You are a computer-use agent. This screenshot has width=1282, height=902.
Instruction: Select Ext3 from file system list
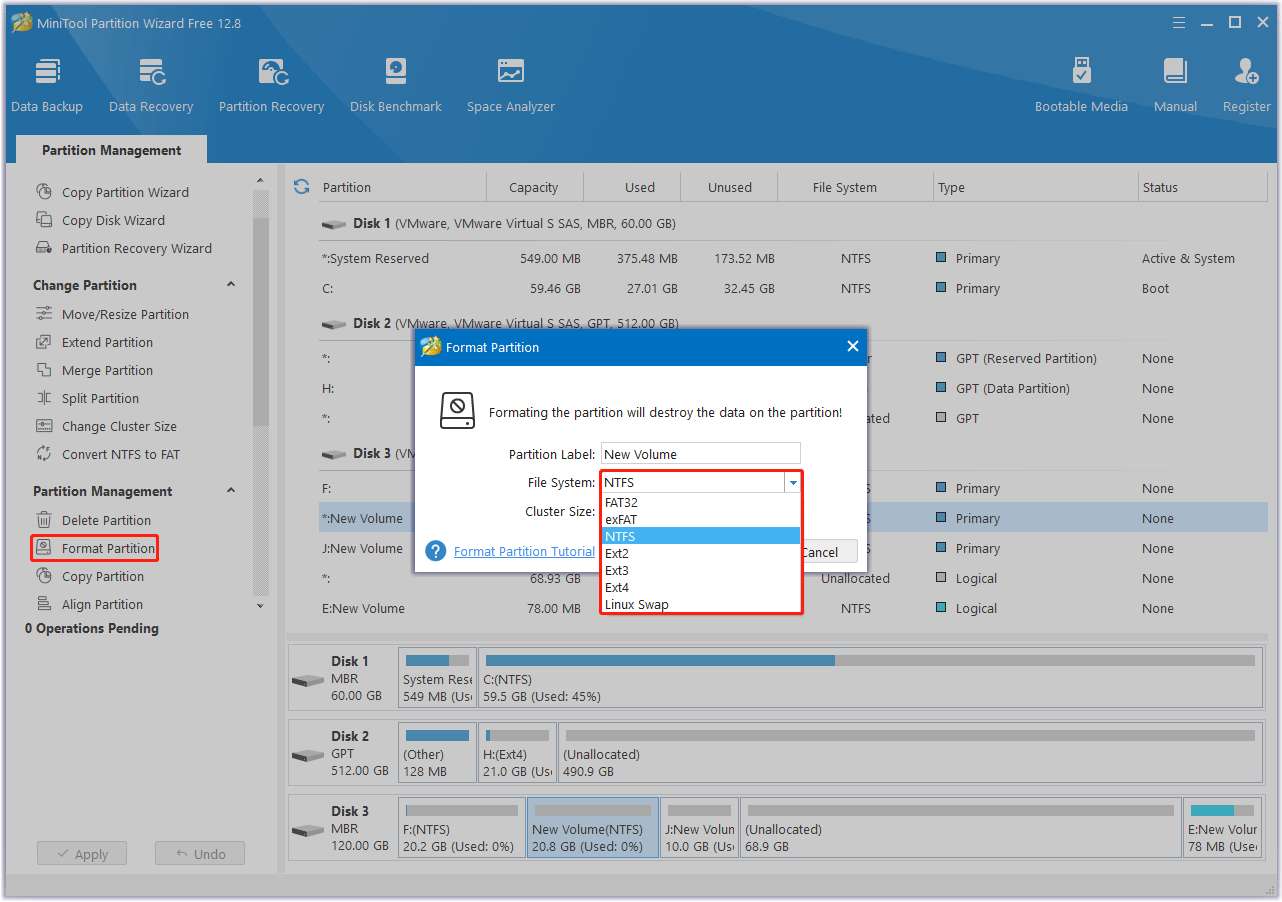[x=700, y=571]
